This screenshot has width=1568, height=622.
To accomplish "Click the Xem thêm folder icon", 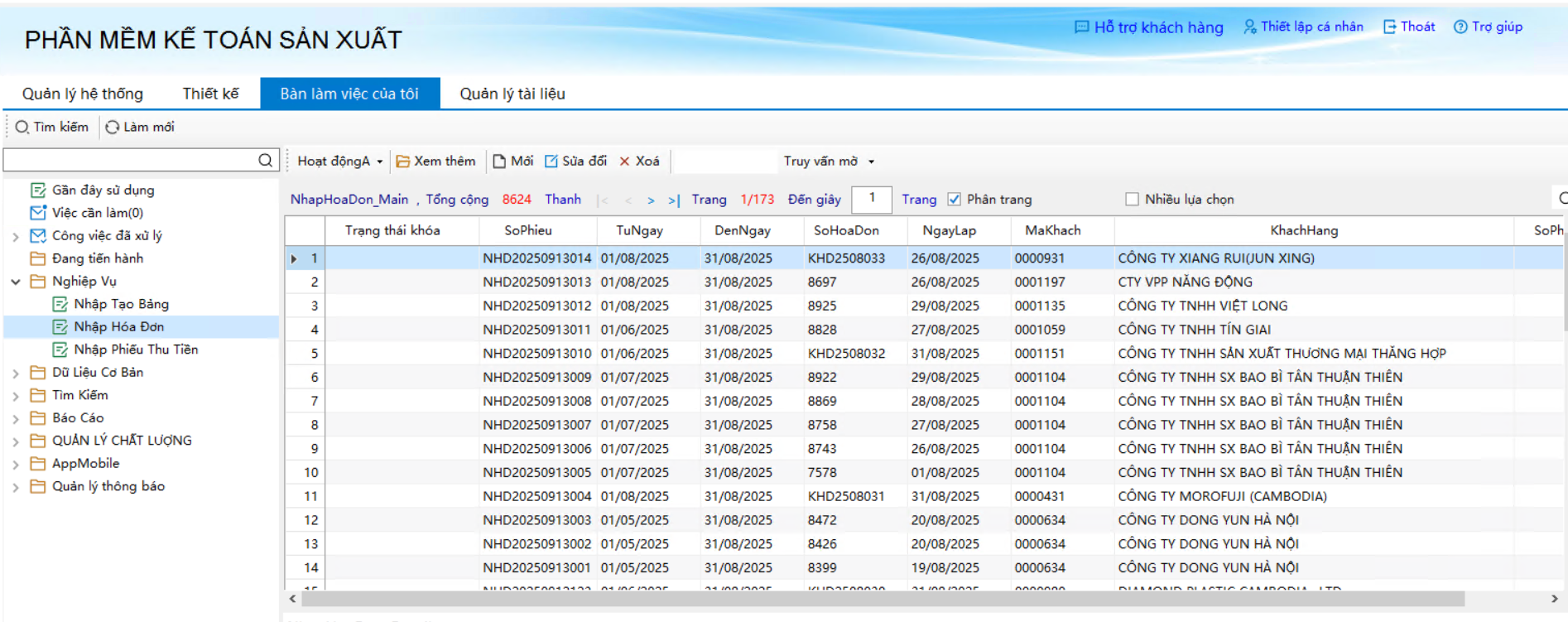I will pos(403,162).
